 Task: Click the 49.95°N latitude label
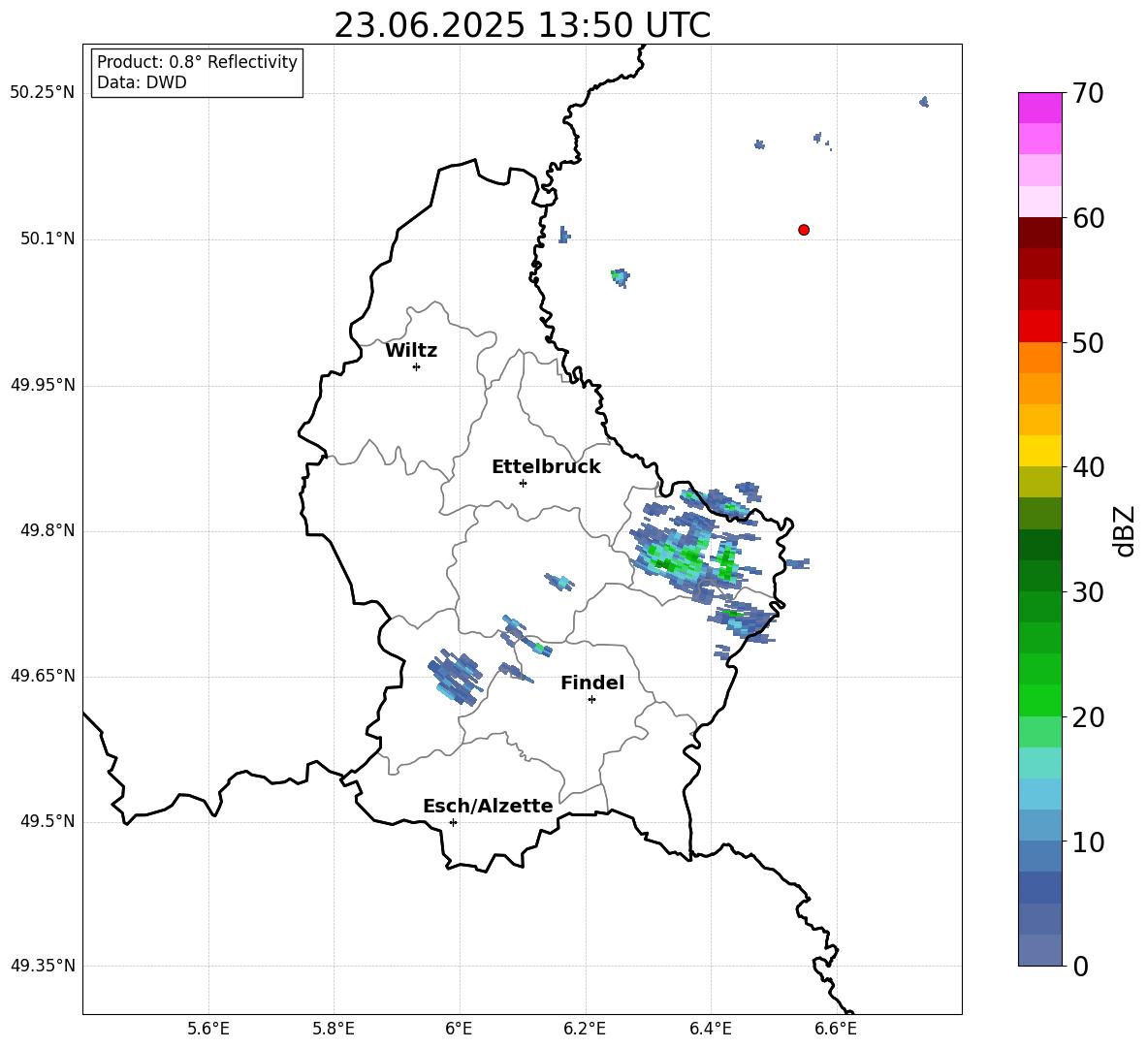click(x=43, y=384)
